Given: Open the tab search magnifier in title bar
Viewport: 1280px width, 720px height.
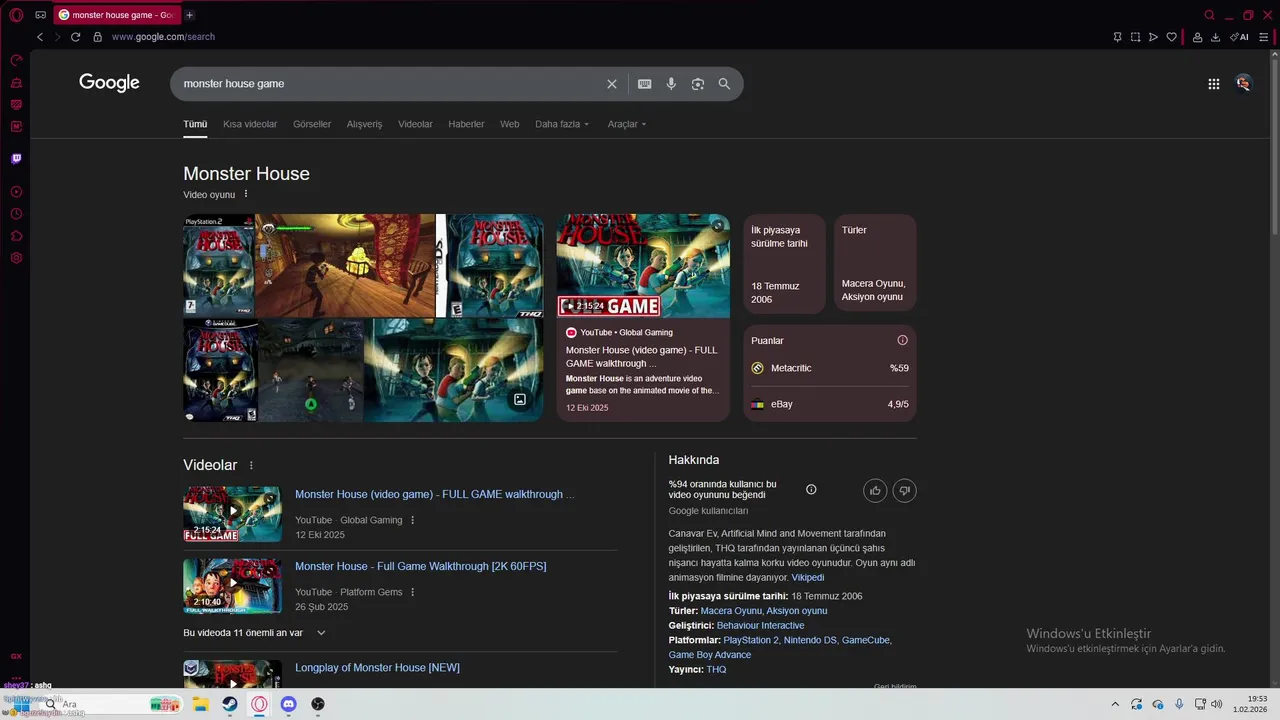Looking at the screenshot, I should tap(1209, 15).
